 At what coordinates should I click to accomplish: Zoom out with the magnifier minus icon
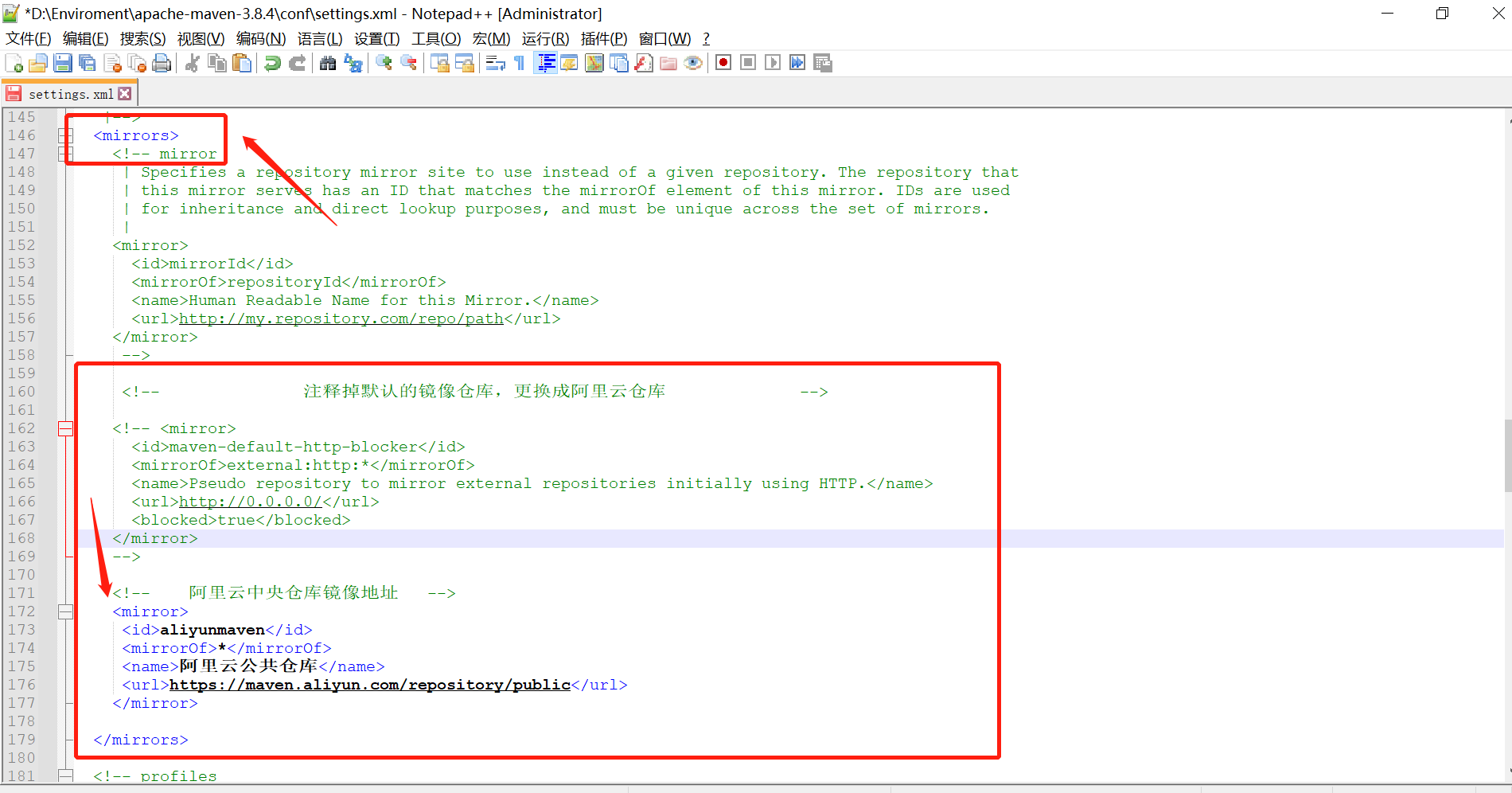click(x=408, y=63)
